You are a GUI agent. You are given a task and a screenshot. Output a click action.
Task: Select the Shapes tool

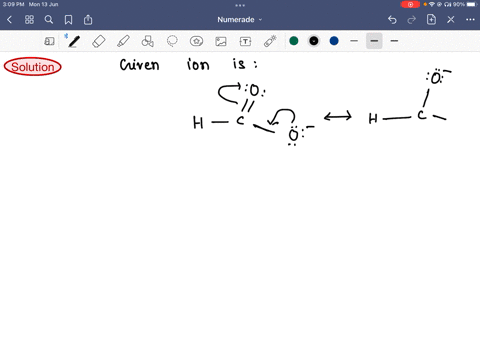point(147,41)
